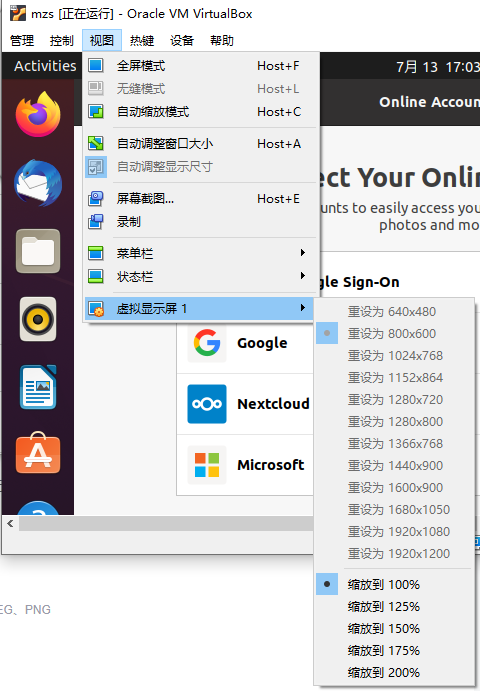The height and width of the screenshot is (691, 480).
Task: Click the horizontal scrollbar left arrow
Action: (10, 524)
